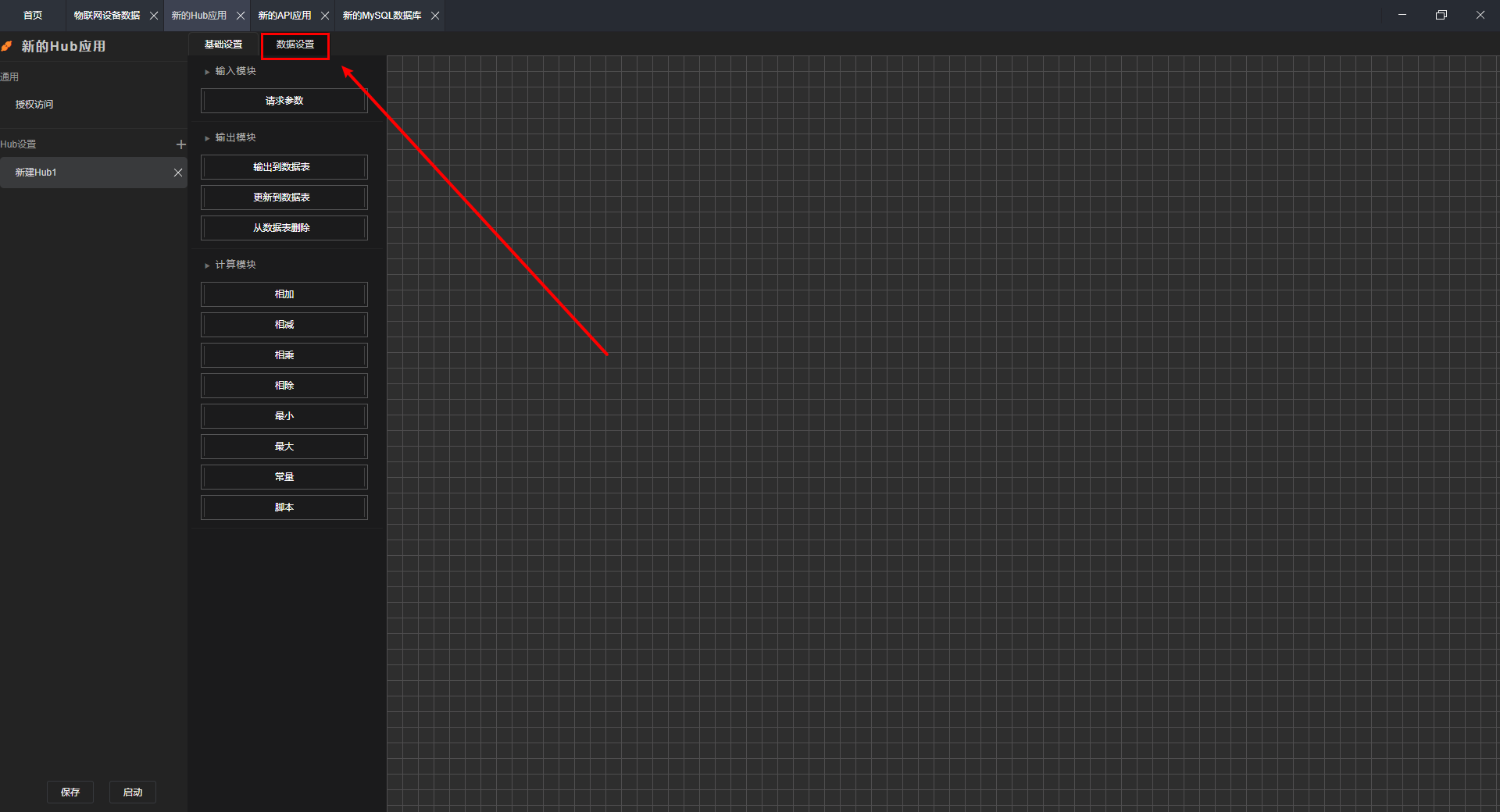1500x812 pixels.
Task: Click the orange app logo icon
Action: coord(7,47)
